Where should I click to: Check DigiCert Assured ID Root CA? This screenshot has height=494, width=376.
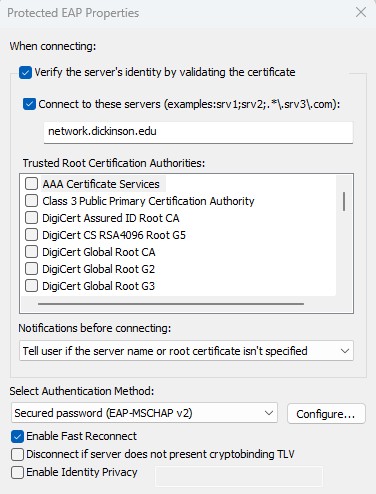coord(31,218)
